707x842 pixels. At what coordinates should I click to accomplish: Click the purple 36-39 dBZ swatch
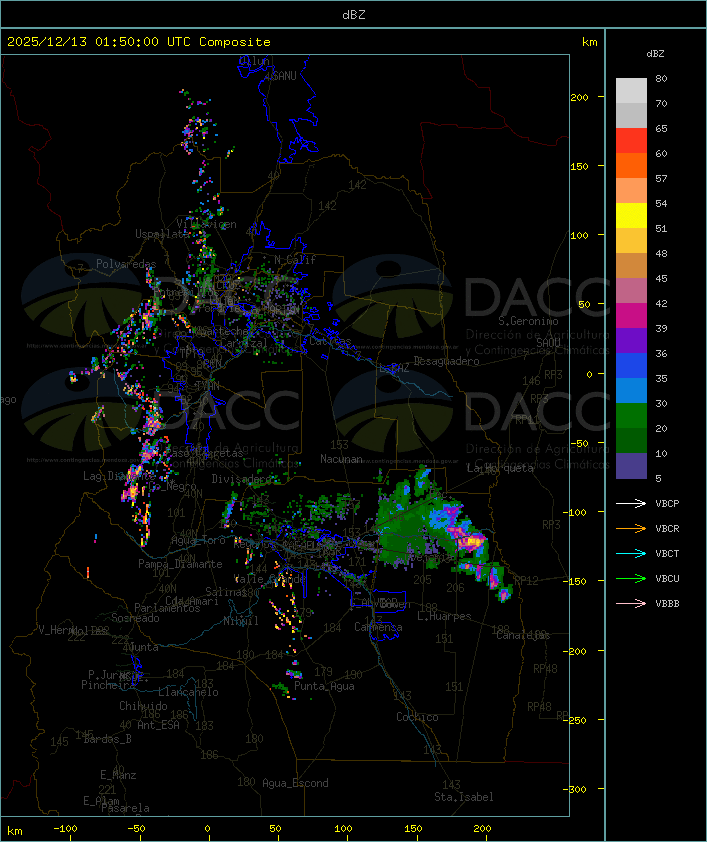[631, 341]
